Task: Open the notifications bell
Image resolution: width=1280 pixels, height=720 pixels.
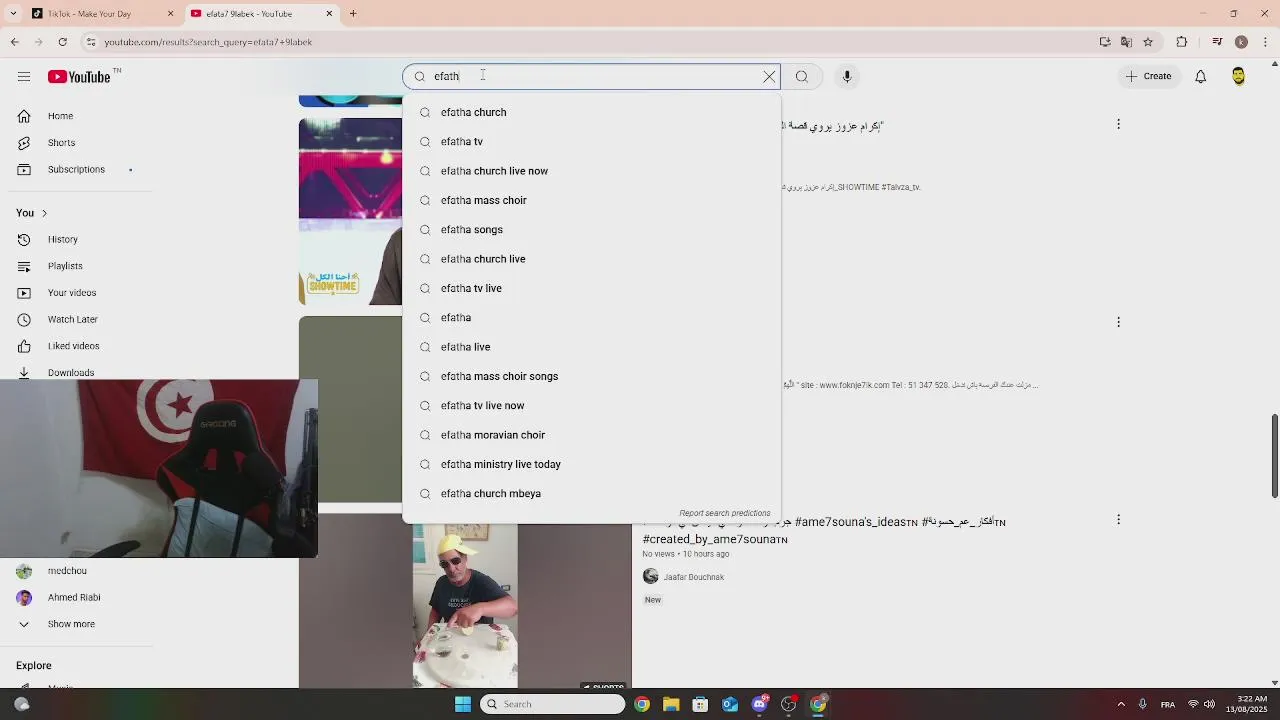Action: click(1201, 77)
